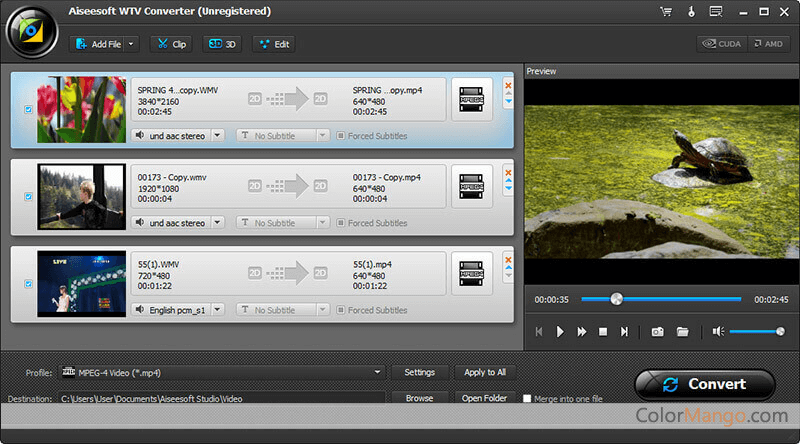Image resolution: width=800 pixels, height=444 pixels.
Task: Open English pcm_s1 audio track dropdown
Action: point(217,310)
